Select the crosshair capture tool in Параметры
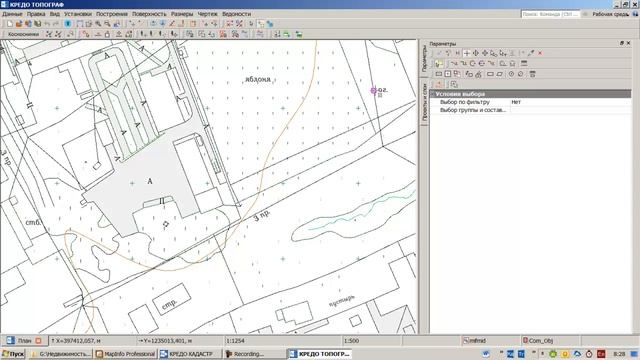Image resolution: width=640 pixels, height=360 pixels. pyautogui.click(x=467, y=53)
